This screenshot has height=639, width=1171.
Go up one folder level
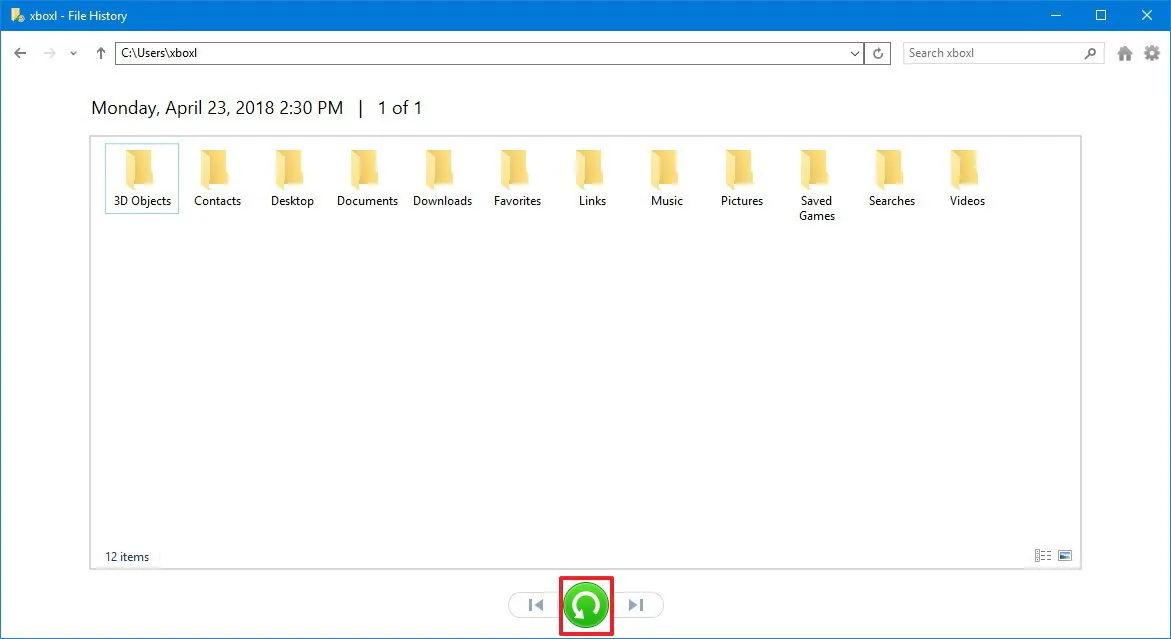[101, 53]
